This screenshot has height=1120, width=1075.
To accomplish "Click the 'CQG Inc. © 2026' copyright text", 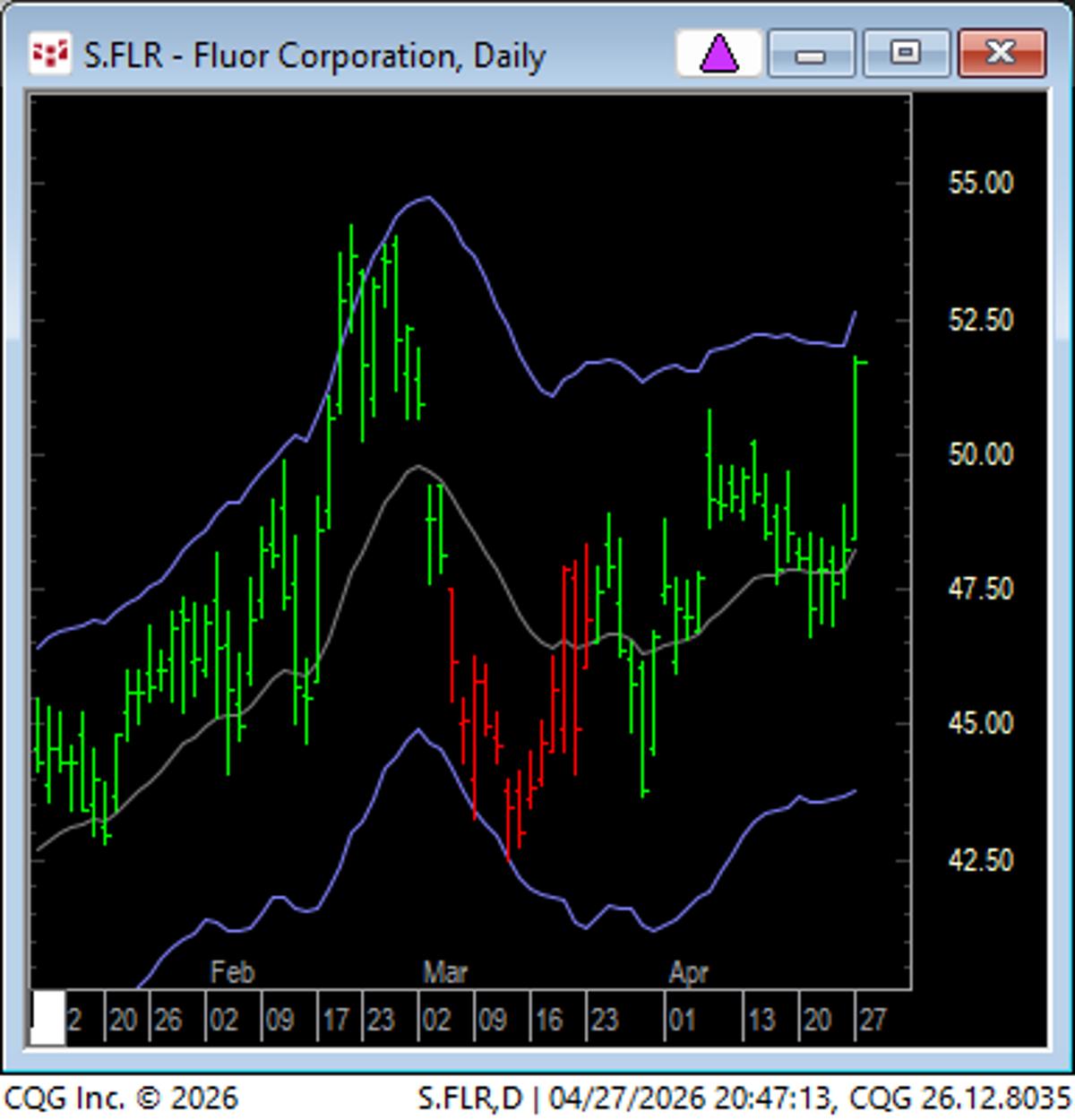I will [x=121, y=1098].
